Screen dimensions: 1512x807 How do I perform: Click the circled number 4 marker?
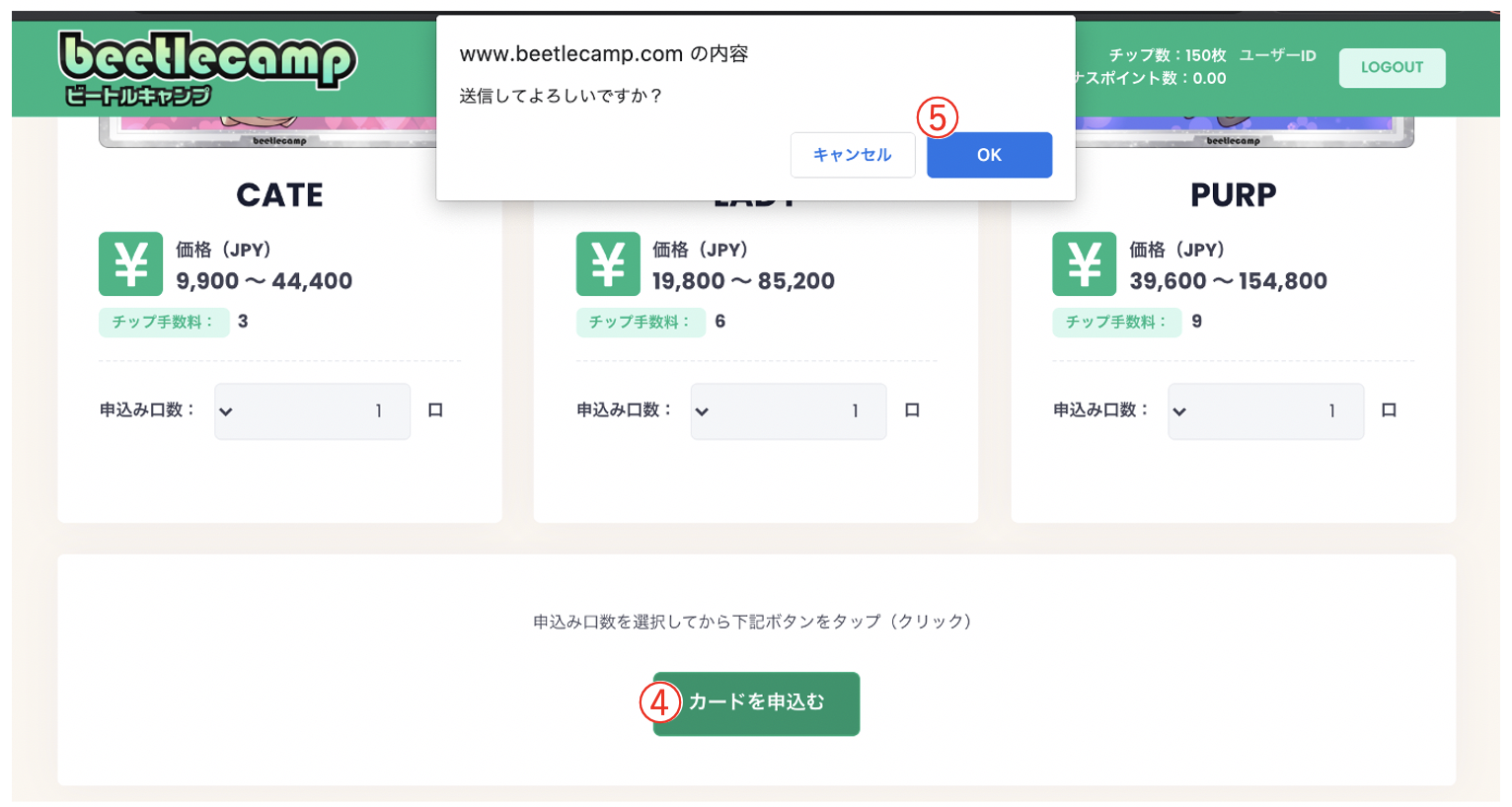tap(660, 702)
